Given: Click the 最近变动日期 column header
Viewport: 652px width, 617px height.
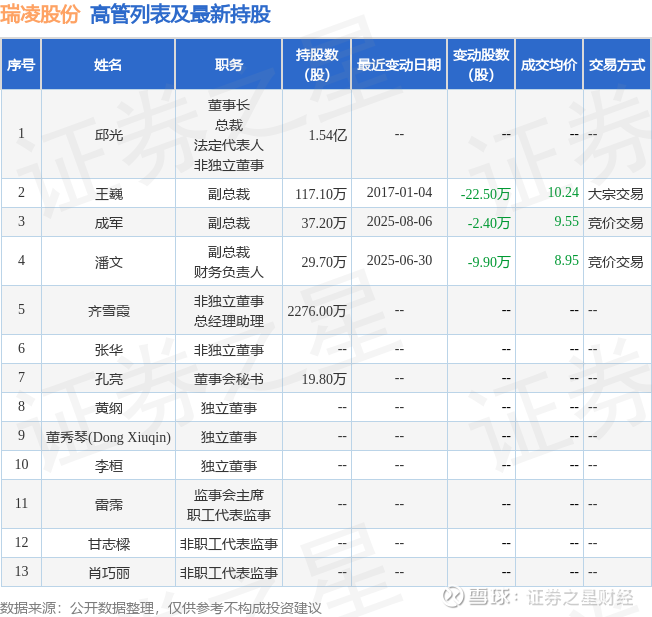Looking at the screenshot, I should (399, 64).
